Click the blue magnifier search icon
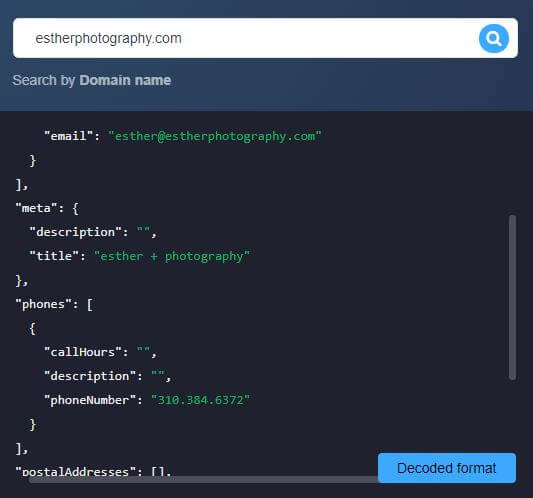The height and width of the screenshot is (498, 533). point(493,38)
